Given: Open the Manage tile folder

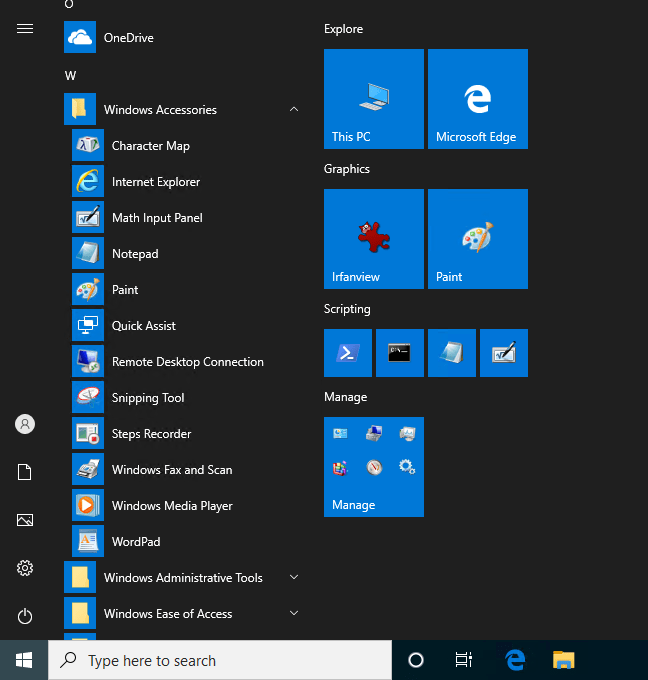Looking at the screenshot, I should click(x=374, y=467).
